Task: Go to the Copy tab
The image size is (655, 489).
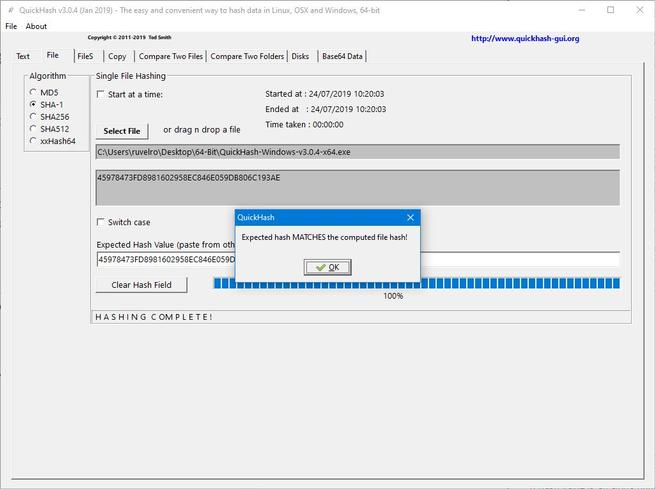Action: pos(117,56)
